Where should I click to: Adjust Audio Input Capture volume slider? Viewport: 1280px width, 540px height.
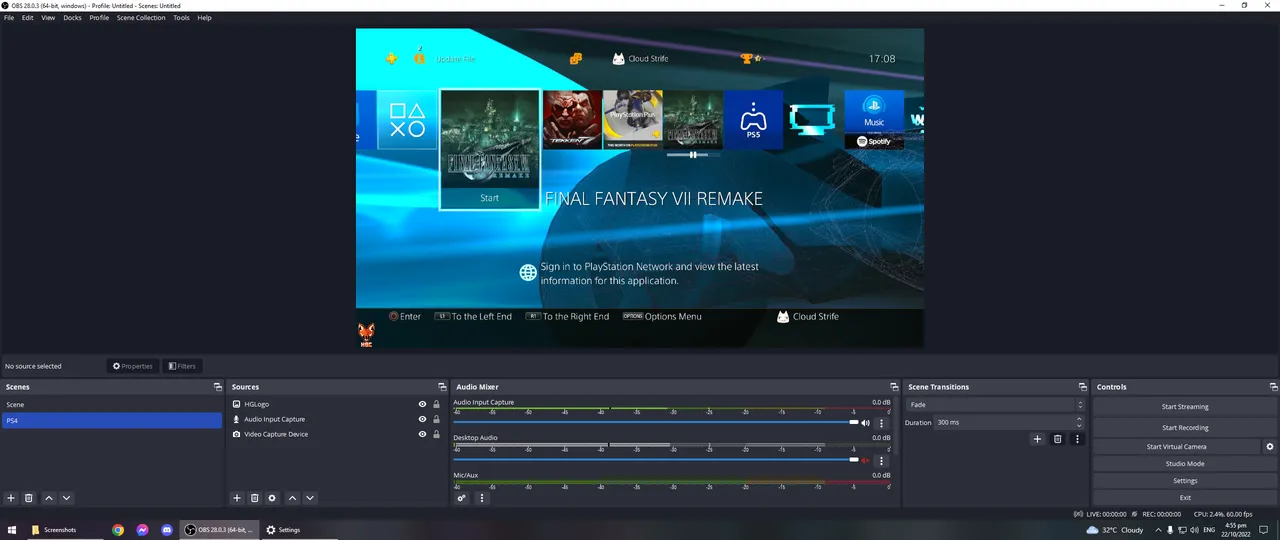pyautogui.click(x=657, y=423)
